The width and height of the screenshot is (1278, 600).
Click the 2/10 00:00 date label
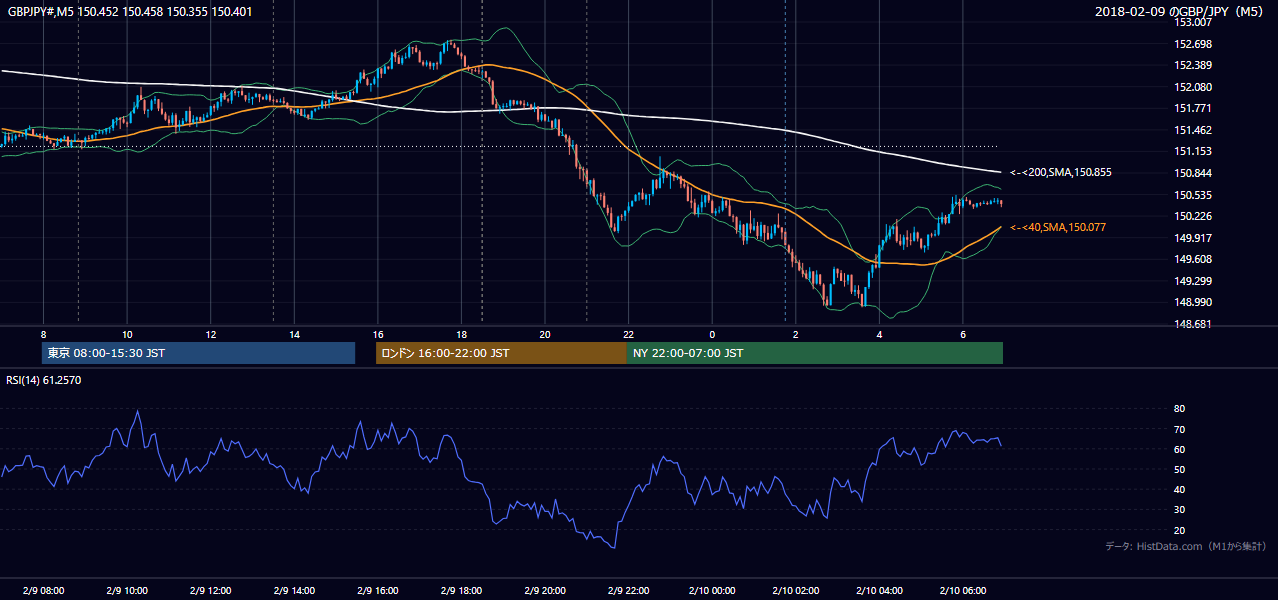(x=712, y=590)
